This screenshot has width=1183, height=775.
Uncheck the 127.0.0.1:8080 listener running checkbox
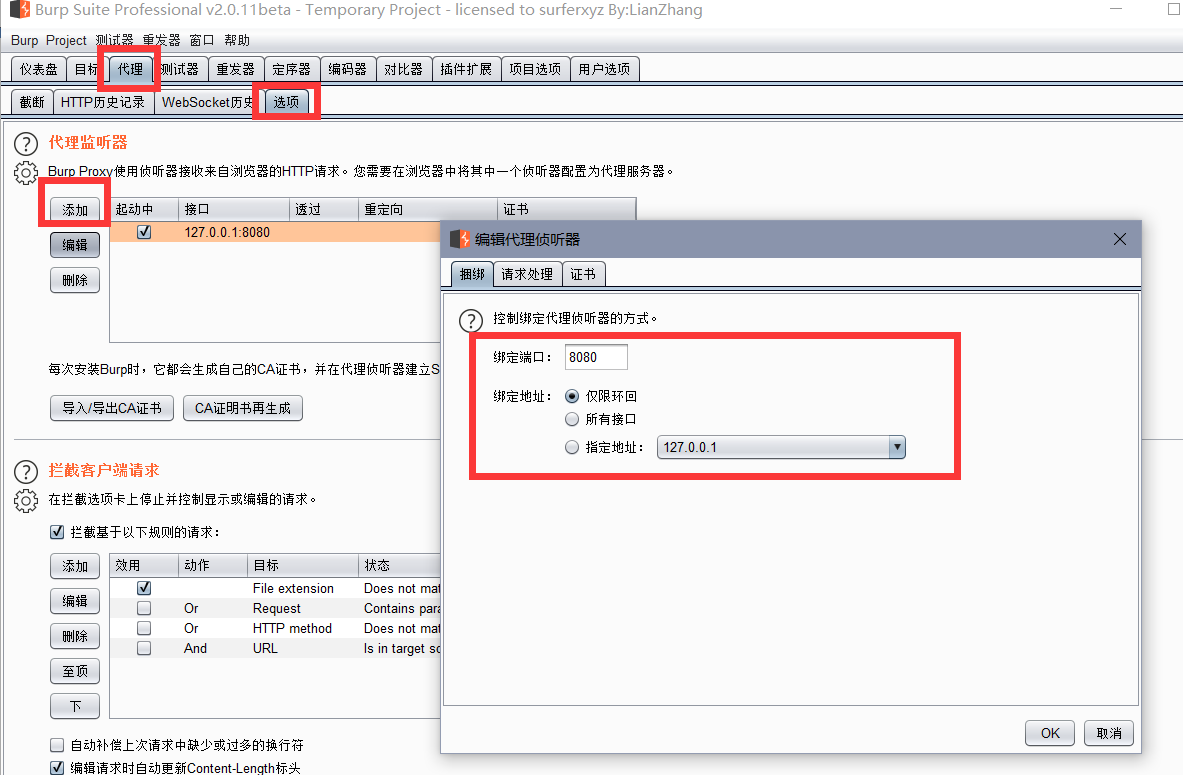tap(144, 232)
